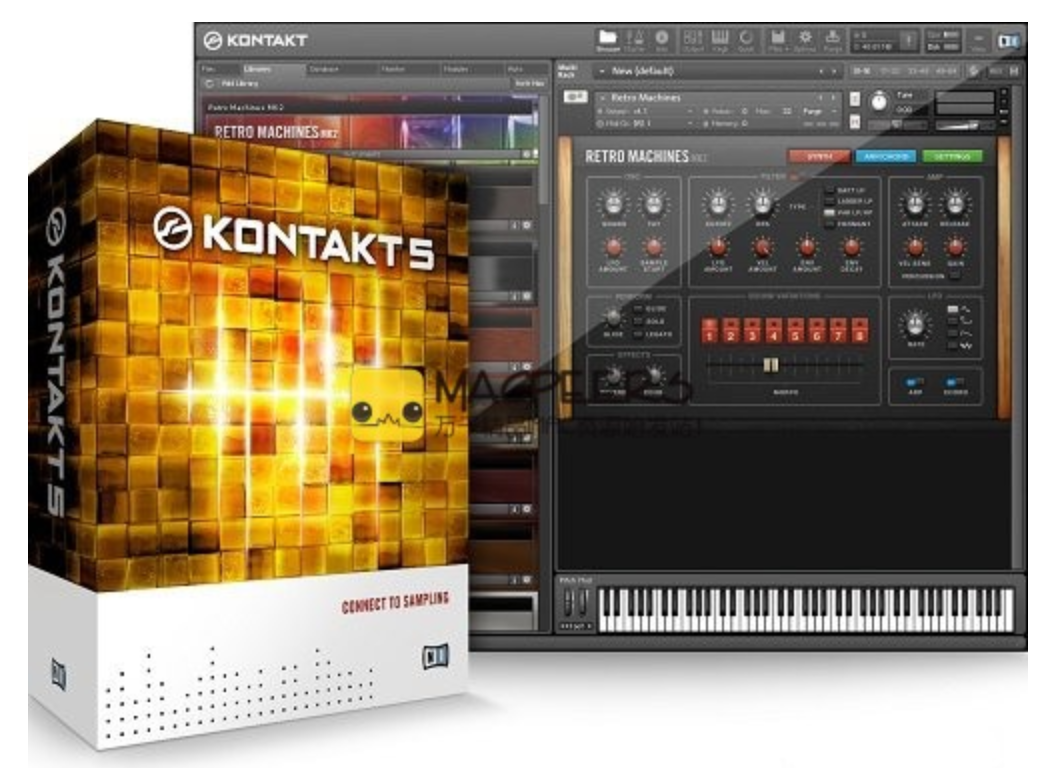Click the red Synth page button
The width and height of the screenshot is (1054, 768).
point(819,157)
